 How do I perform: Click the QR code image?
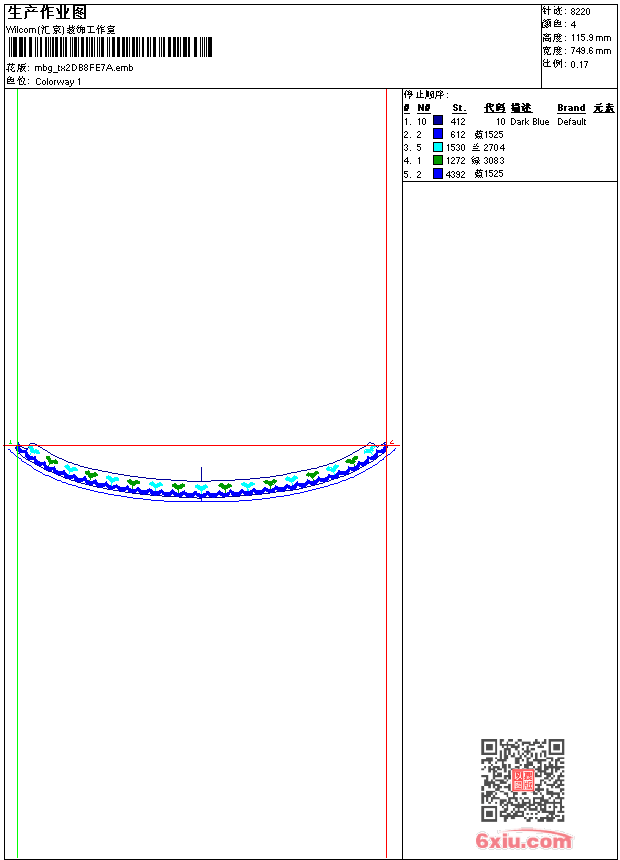tap(523, 780)
